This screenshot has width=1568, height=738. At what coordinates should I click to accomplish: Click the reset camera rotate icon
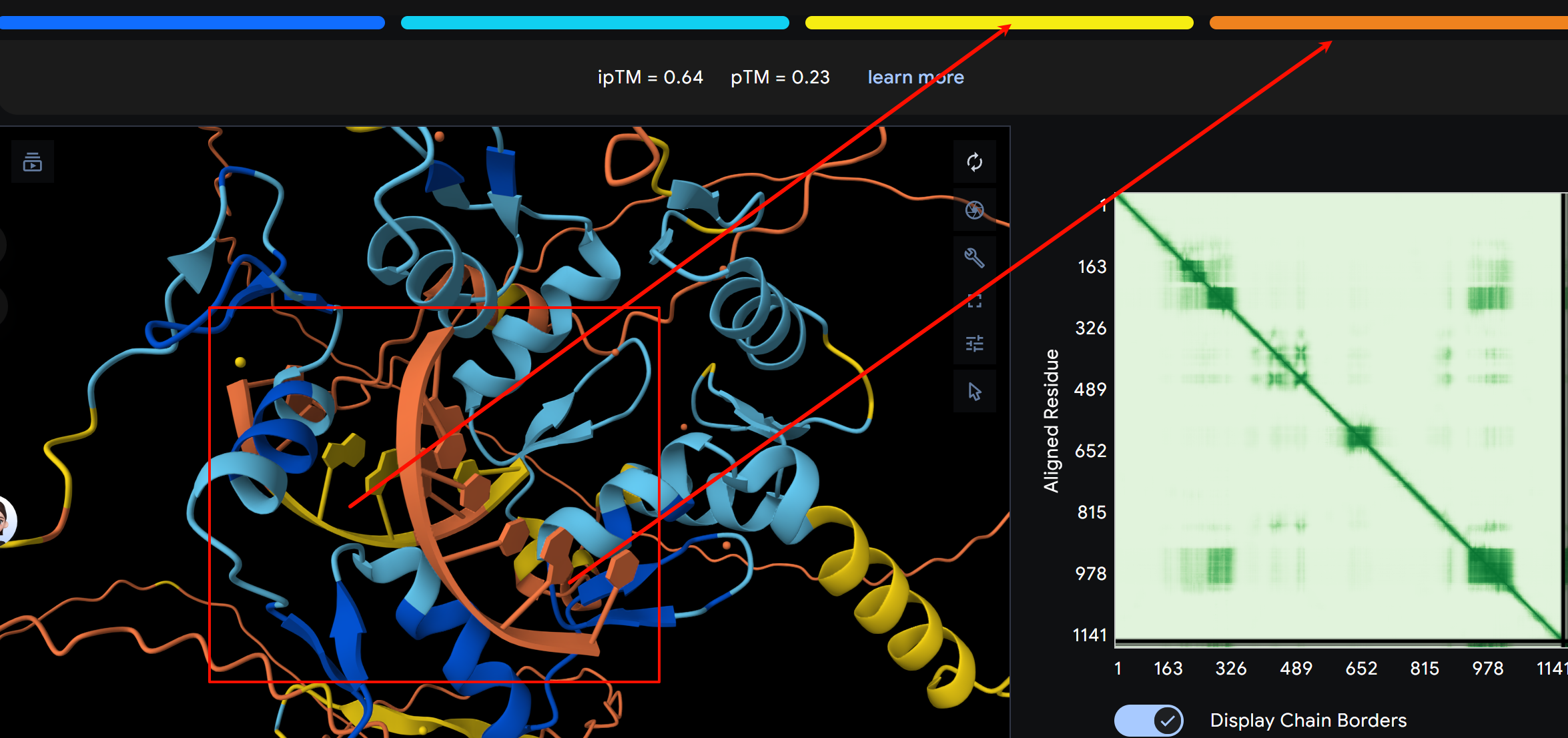click(x=974, y=162)
